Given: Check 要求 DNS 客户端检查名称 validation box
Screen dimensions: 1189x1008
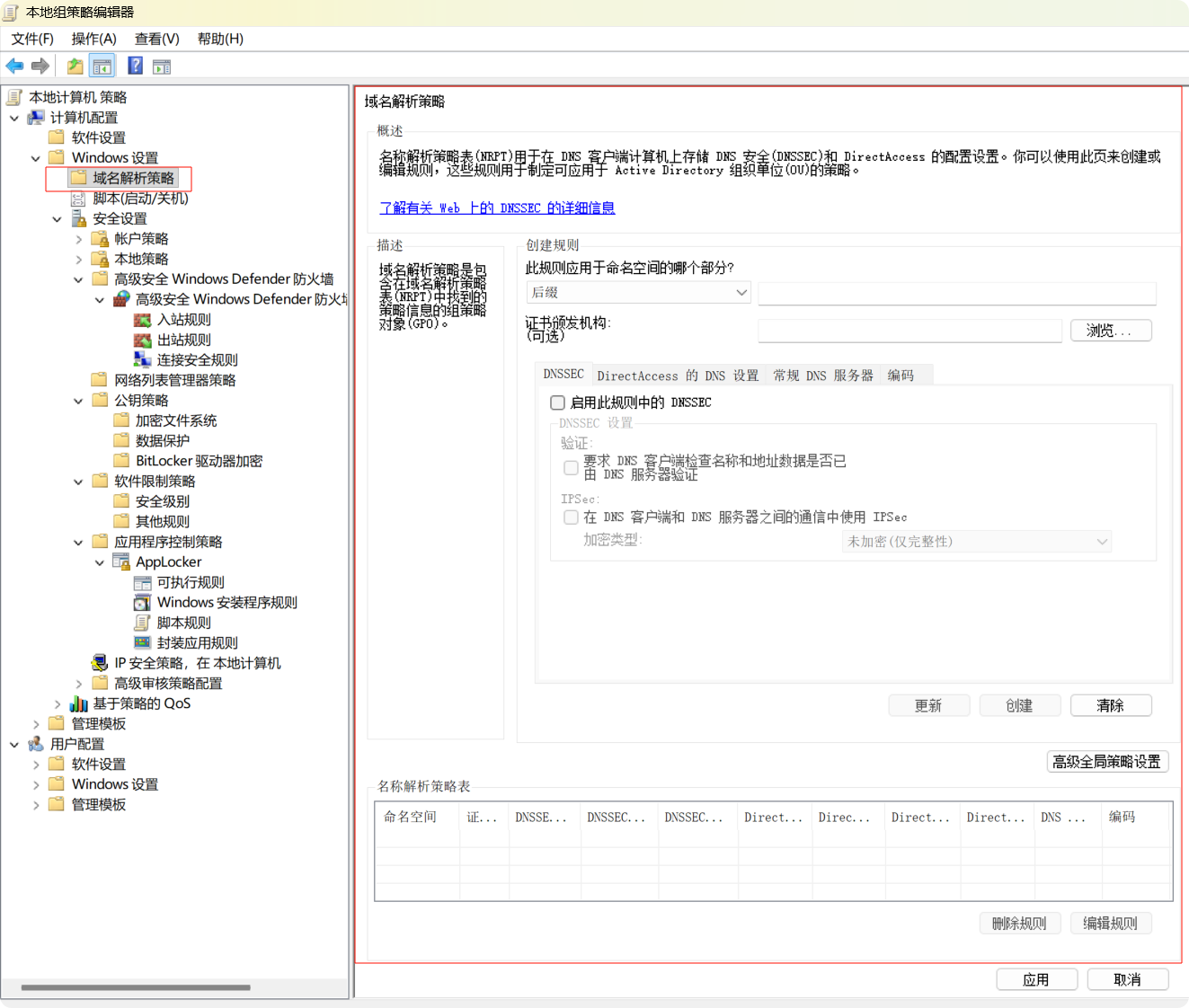Looking at the screenshot, I should [x=571, y=467].
